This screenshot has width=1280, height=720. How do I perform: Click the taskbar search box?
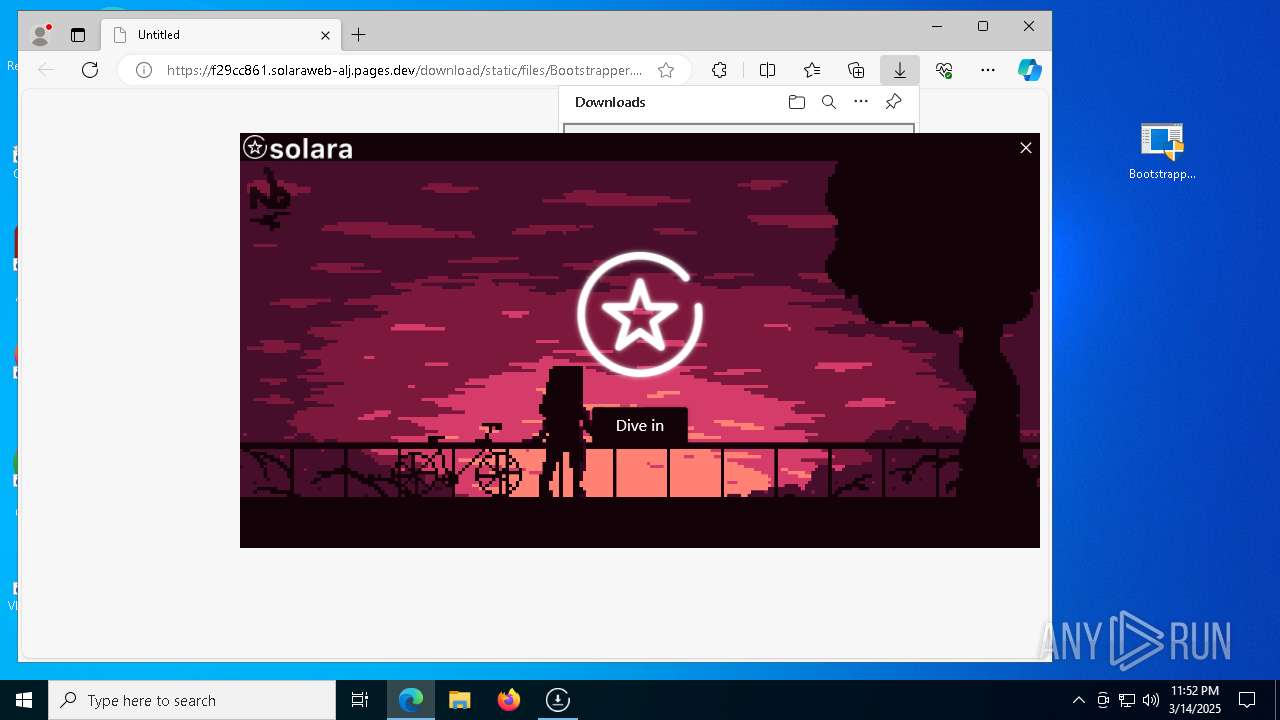tap(192, 700)
